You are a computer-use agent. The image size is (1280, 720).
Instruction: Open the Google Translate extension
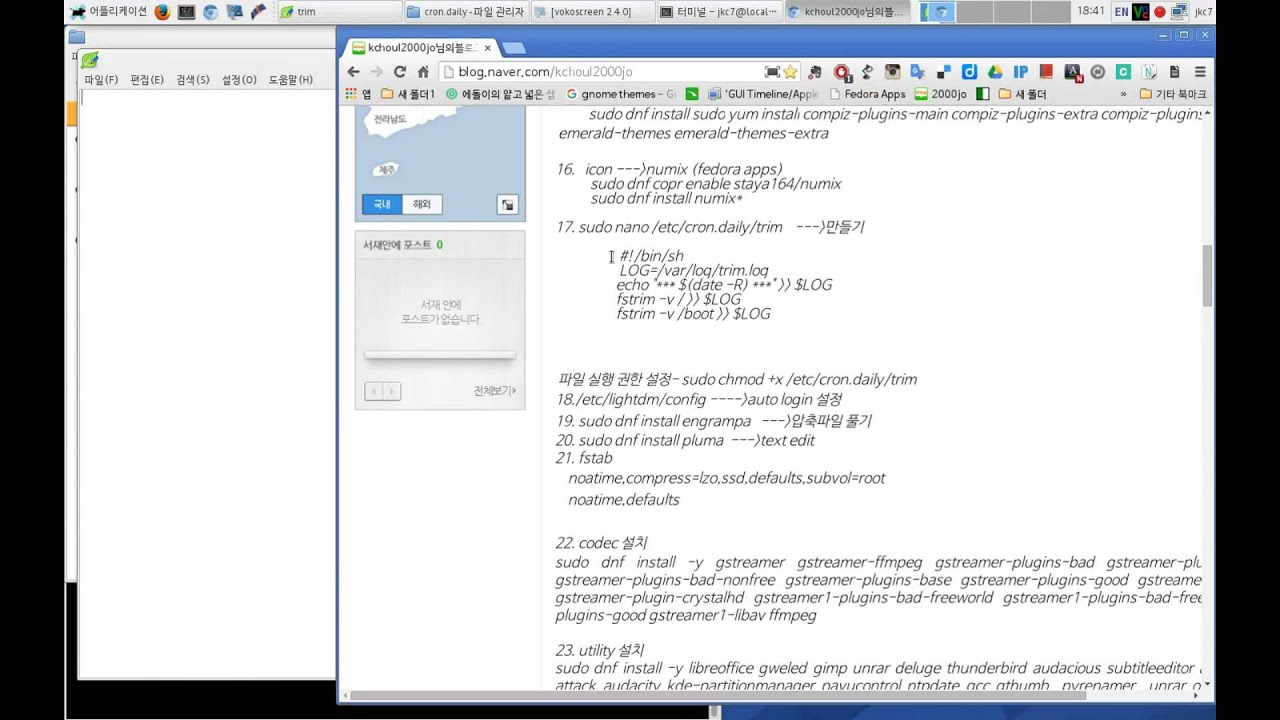pyautogui.click(x=918, y=72)
